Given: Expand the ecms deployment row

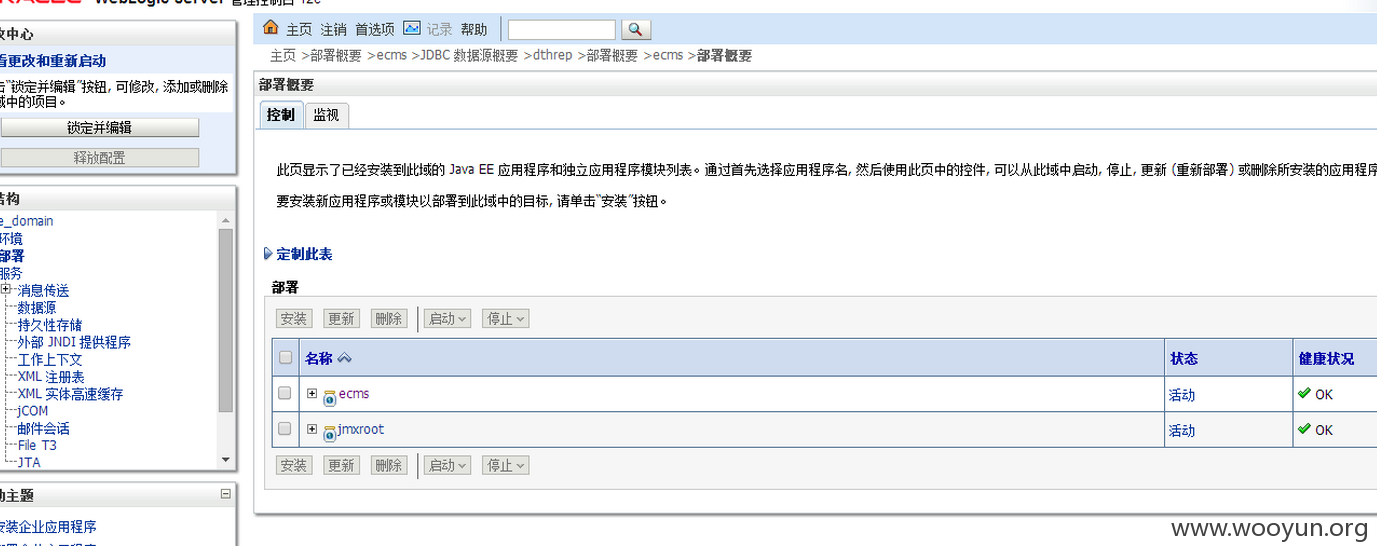Looking at the screenshot, I should tap(312, 394).
